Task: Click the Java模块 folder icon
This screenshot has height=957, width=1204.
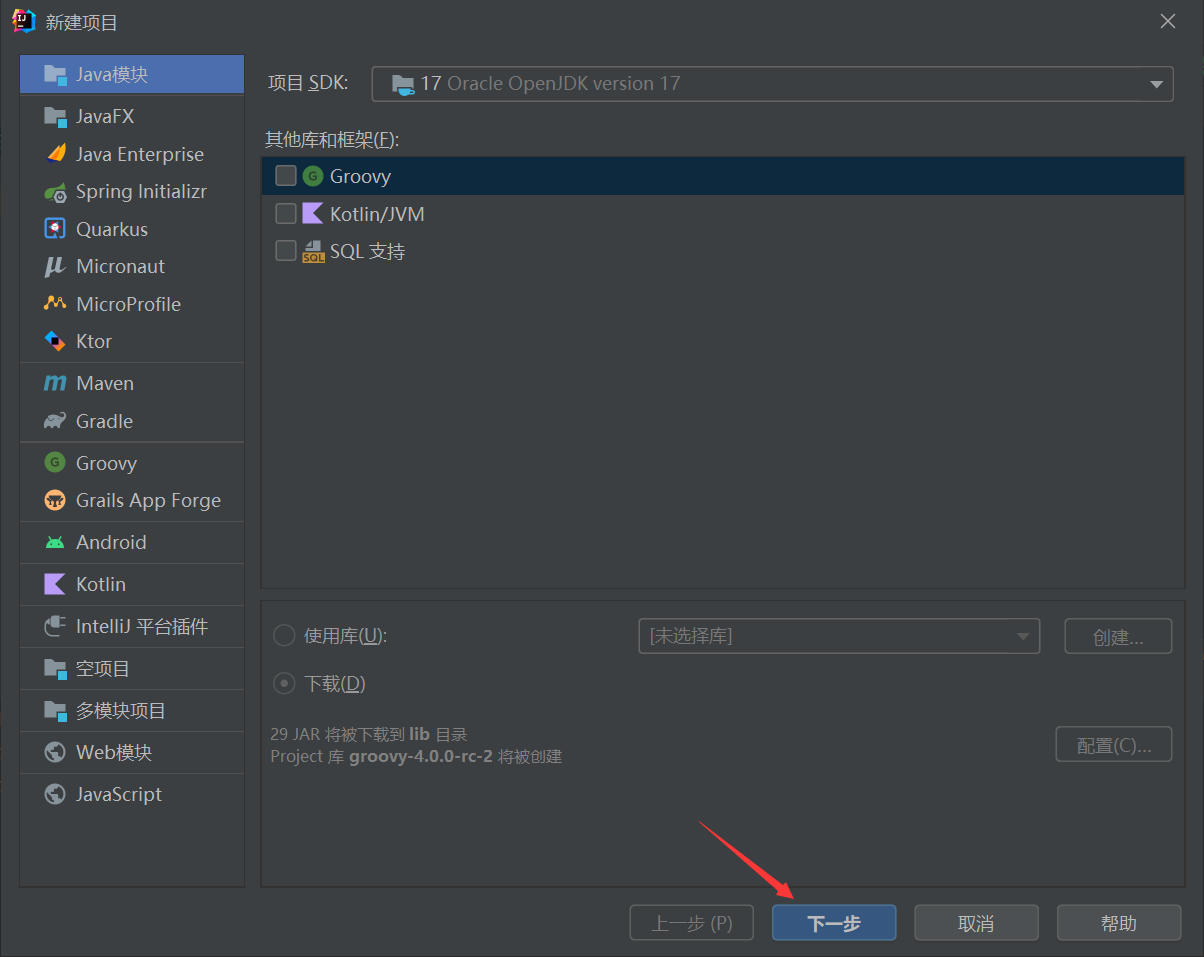Action: [x=55, y=75]
